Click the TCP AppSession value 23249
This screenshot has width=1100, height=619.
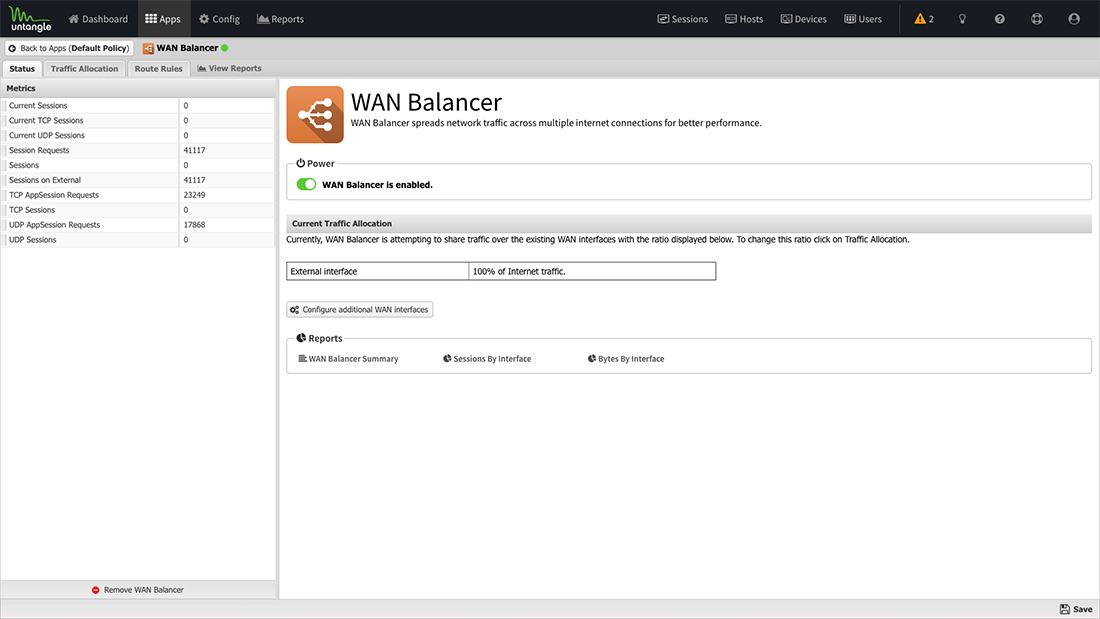click(194, 195)
